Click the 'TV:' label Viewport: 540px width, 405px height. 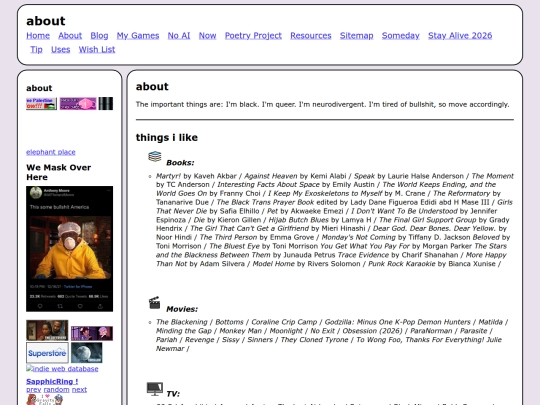pyautogui.click(x=173, y=394)
